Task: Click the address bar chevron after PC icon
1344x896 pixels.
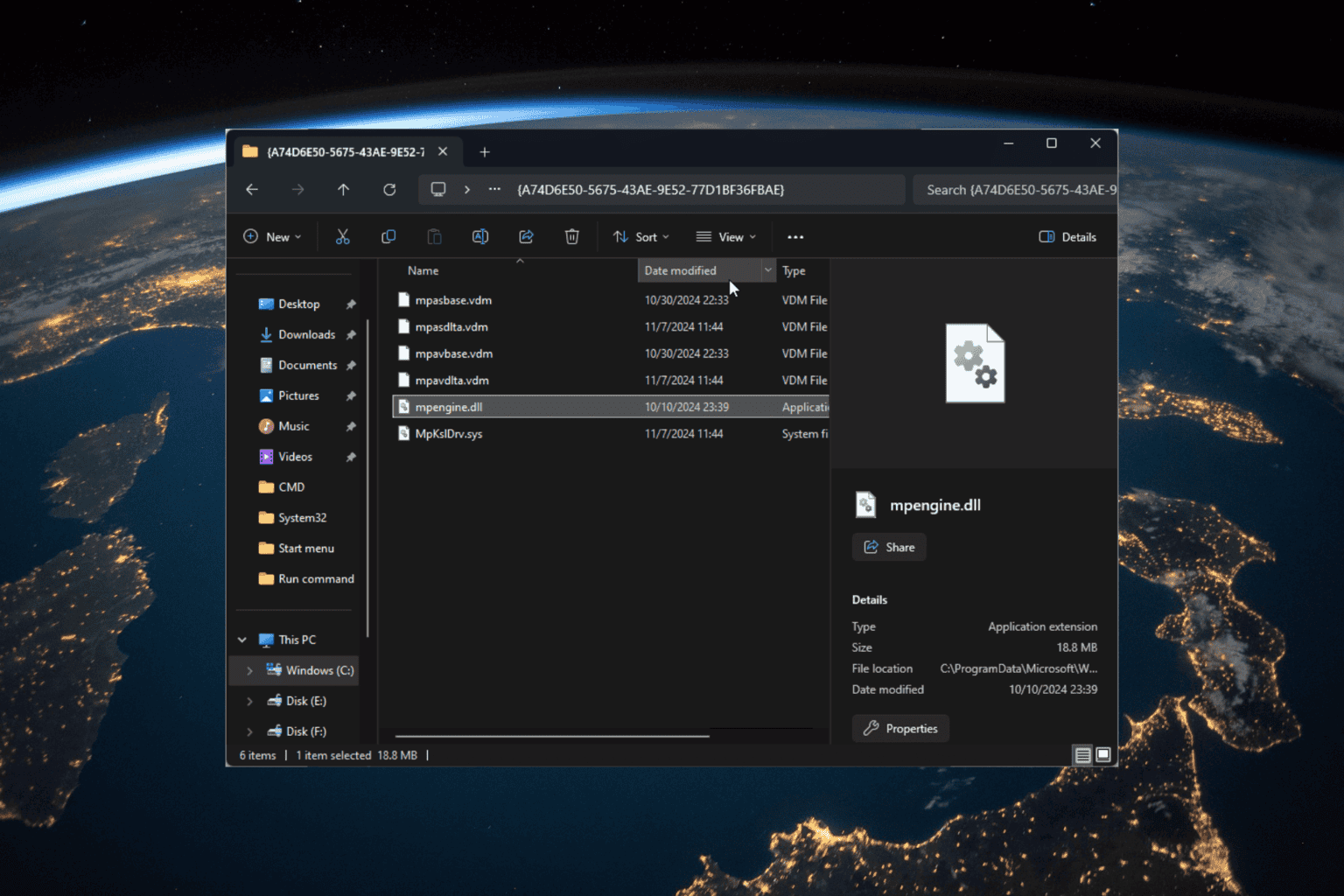Action: (467, 190)
